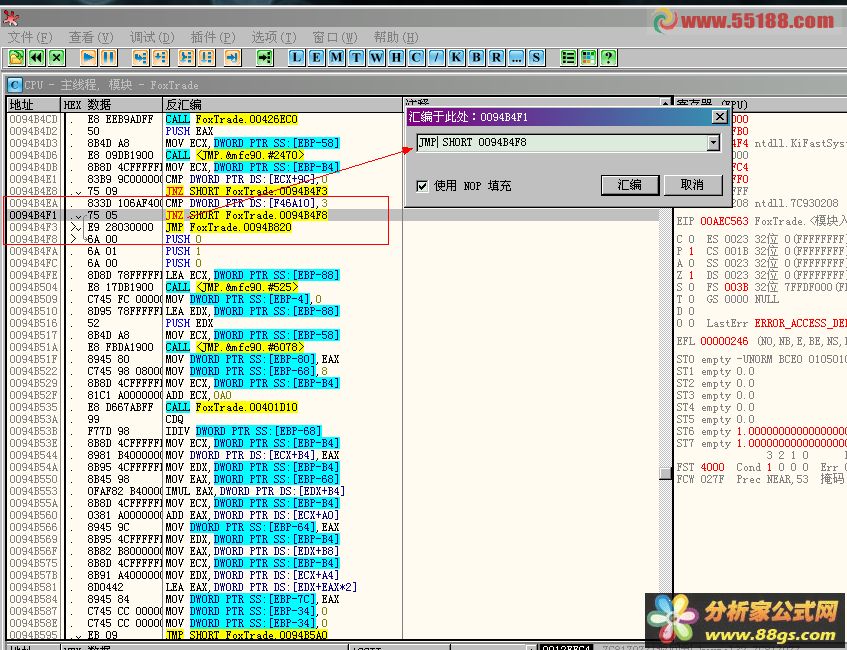Screen dimensions: 847x650
Task: Open Patches window with slash icon
Action: [x=436, y=57]
